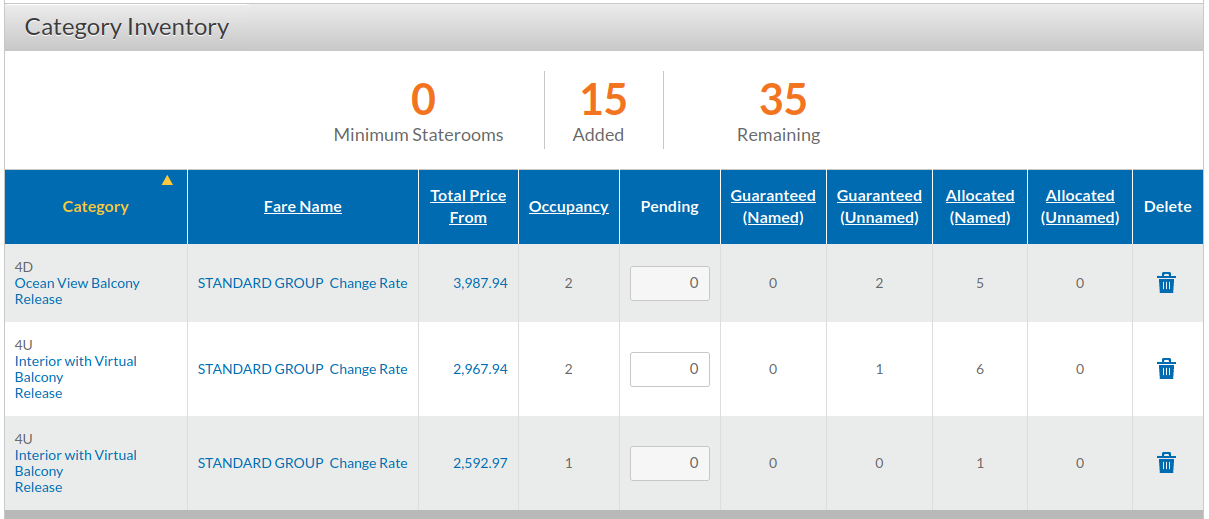Sort by Guaranteed (Unnamed) column
The width and height of the screenshot is (1209, 519).
(879, 207)
